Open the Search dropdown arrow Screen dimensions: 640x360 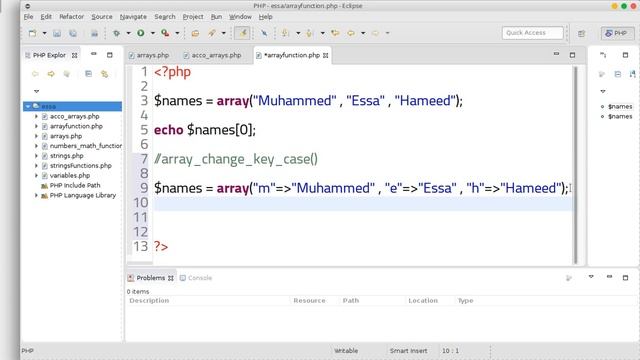tap(224, 33)
